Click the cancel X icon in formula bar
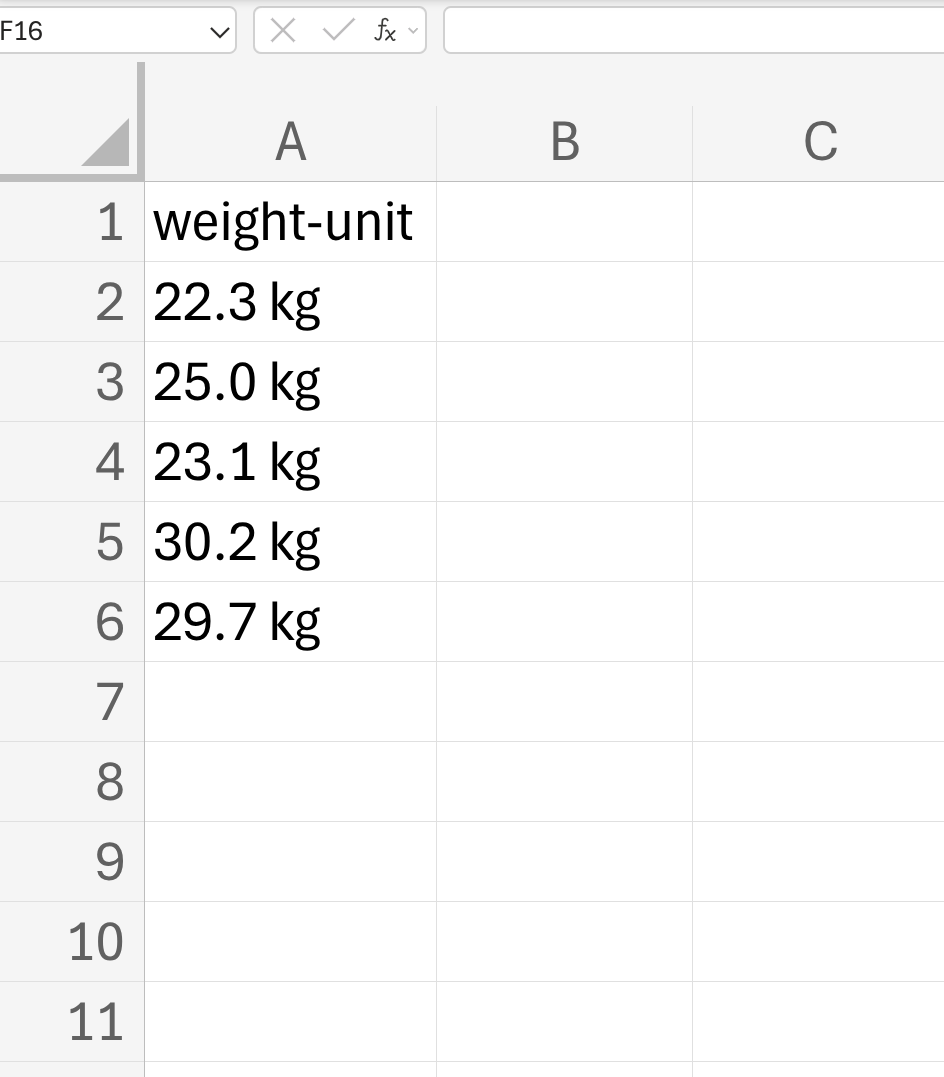Image resolution: width=944 pixels, height=1077 pixels. tap(283, 30)
